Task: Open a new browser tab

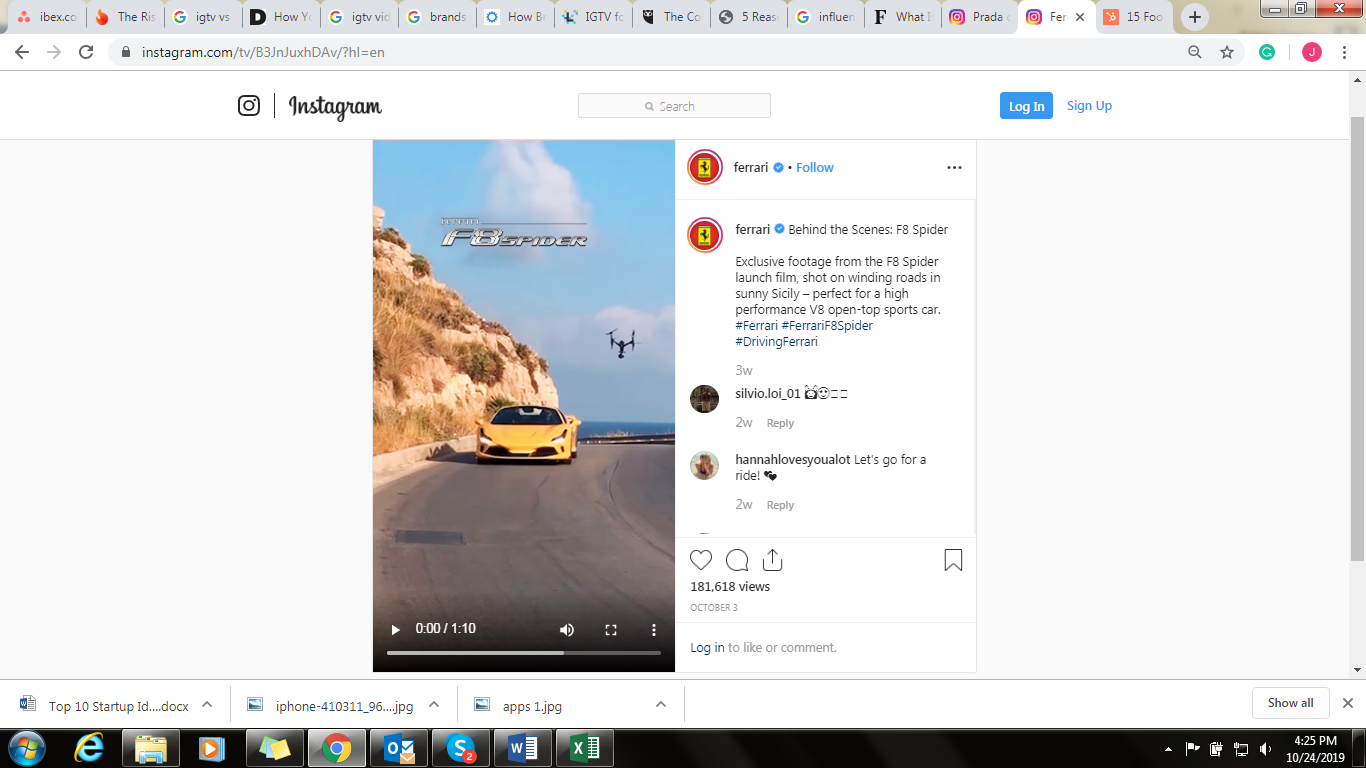Action: (x=1195, y=17)
